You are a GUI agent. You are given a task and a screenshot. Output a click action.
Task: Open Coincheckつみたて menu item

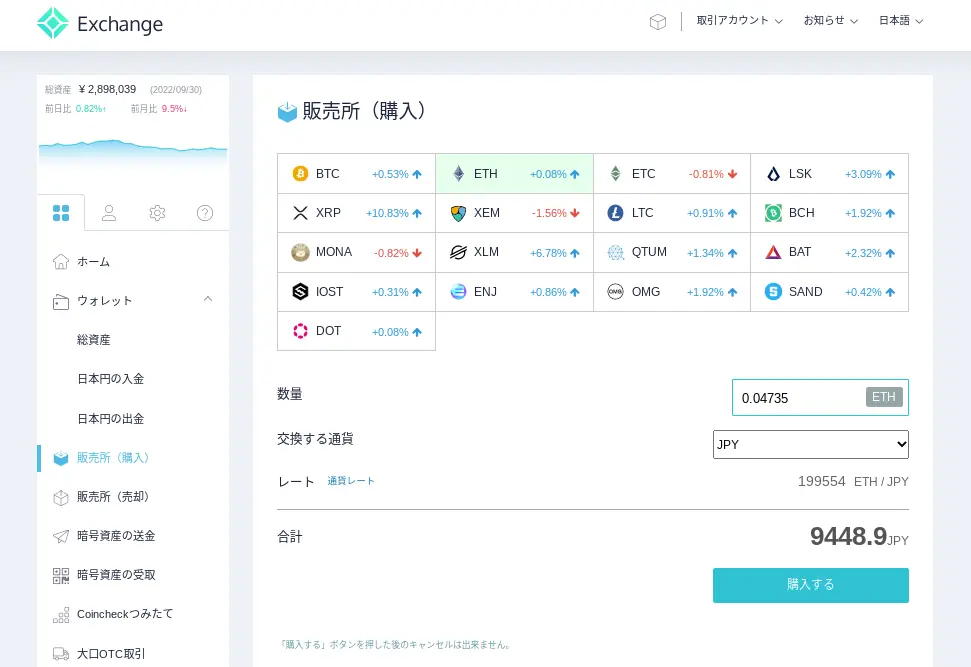tap(125, 614)
